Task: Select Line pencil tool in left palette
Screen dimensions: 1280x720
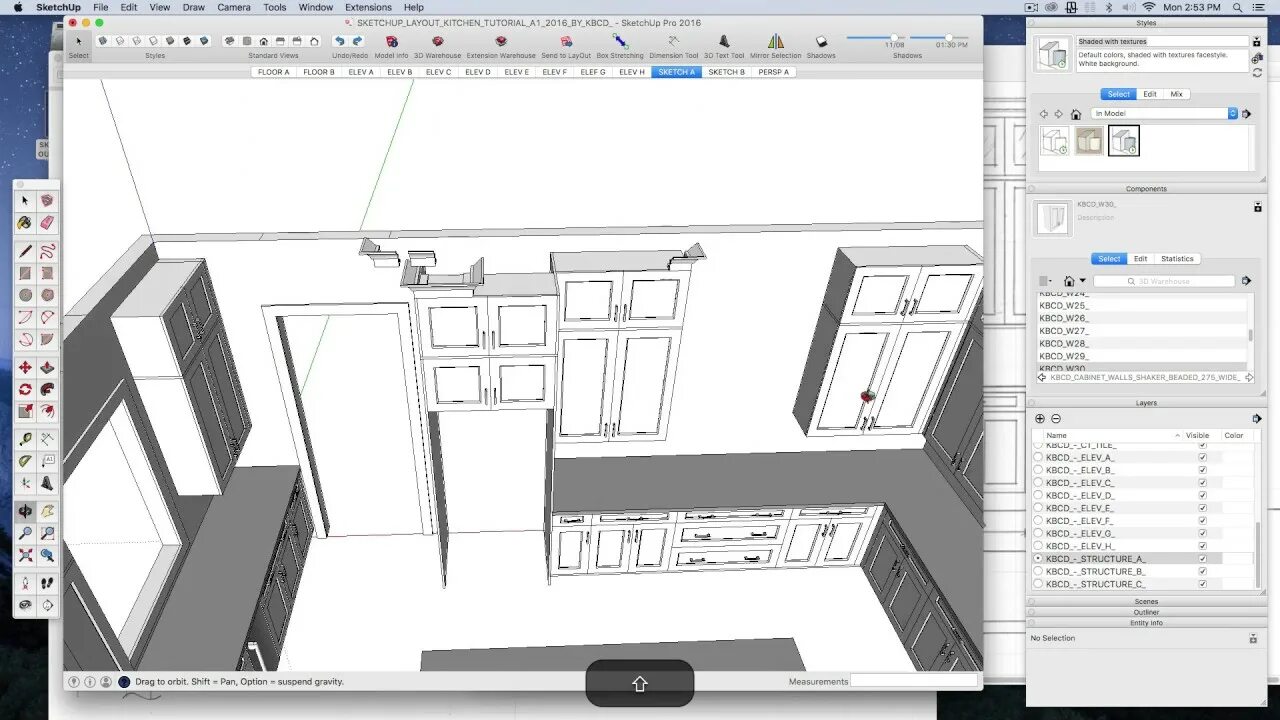Action: (25, 251)
